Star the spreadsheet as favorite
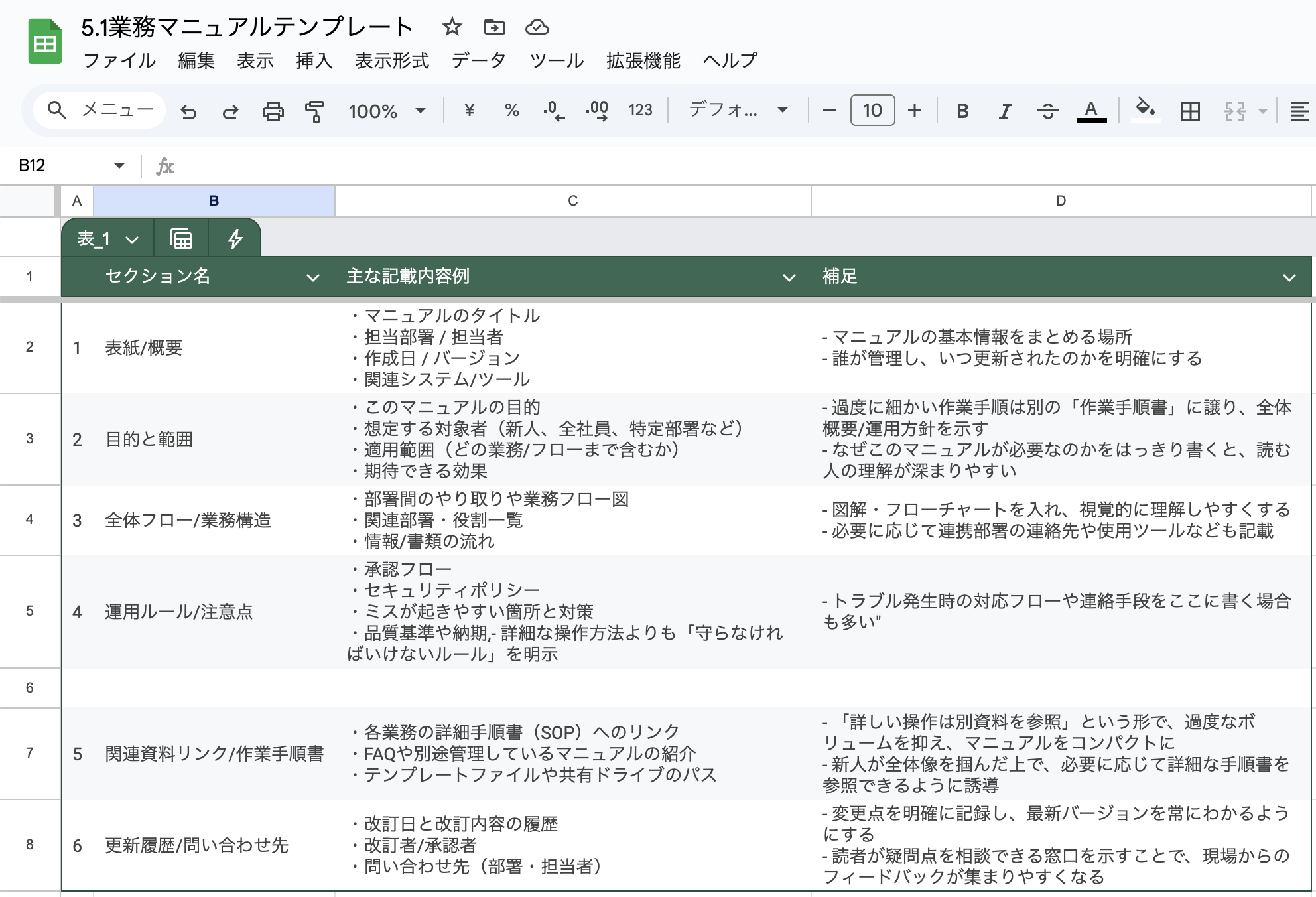Screen dimensions: 1316x897 (452, 27)
